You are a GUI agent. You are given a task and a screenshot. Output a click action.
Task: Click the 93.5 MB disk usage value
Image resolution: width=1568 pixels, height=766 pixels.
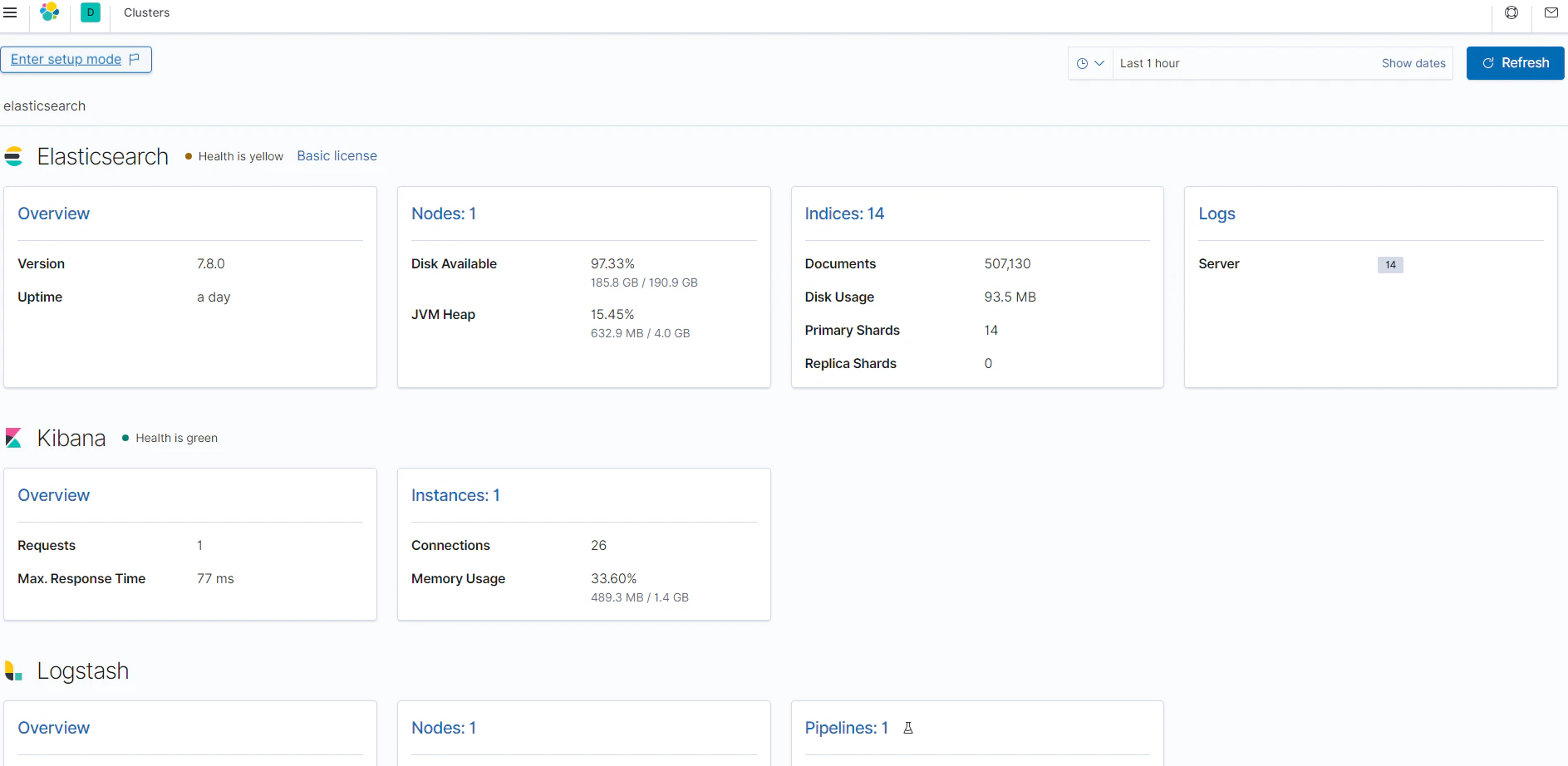(1010, 297)
